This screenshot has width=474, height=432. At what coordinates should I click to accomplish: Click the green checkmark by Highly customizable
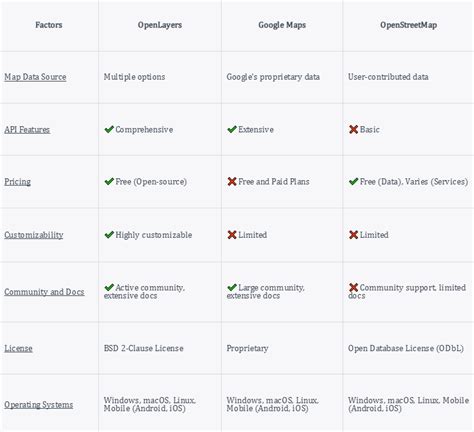pyautogui.click(x=109, y=235)
